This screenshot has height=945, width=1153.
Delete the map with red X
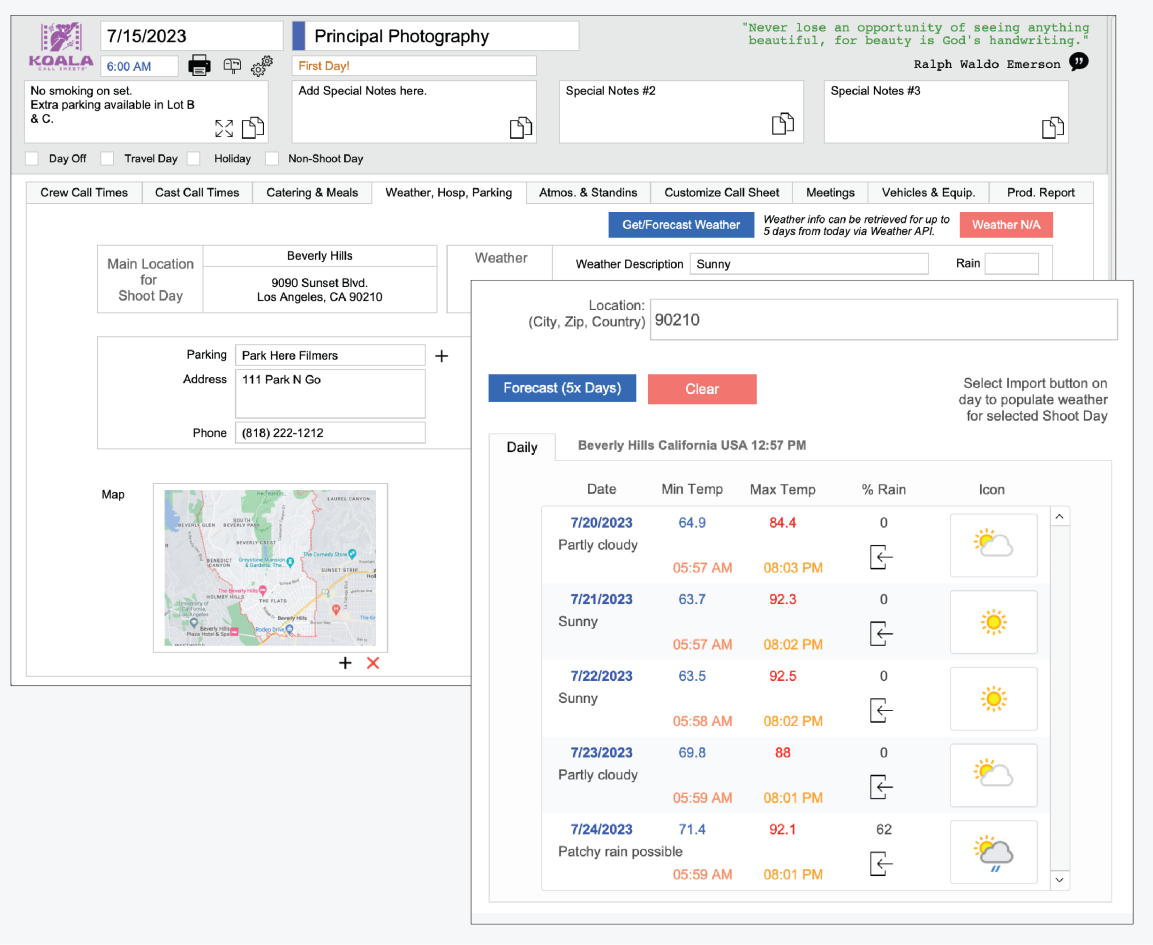click(x=373, y=663)
